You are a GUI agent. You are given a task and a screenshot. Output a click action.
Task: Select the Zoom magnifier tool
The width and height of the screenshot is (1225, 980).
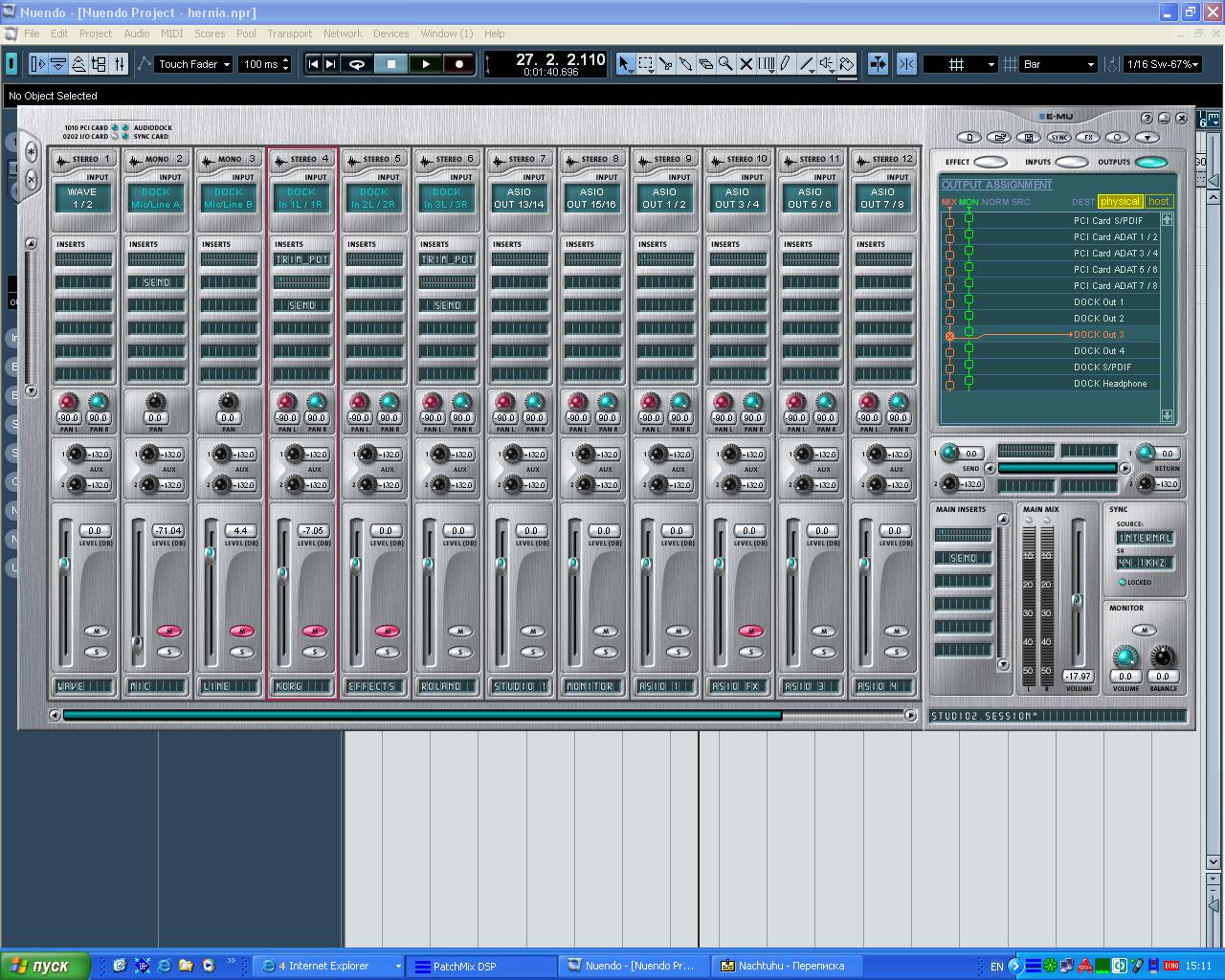pyautogui.click(x=725, y=64)
